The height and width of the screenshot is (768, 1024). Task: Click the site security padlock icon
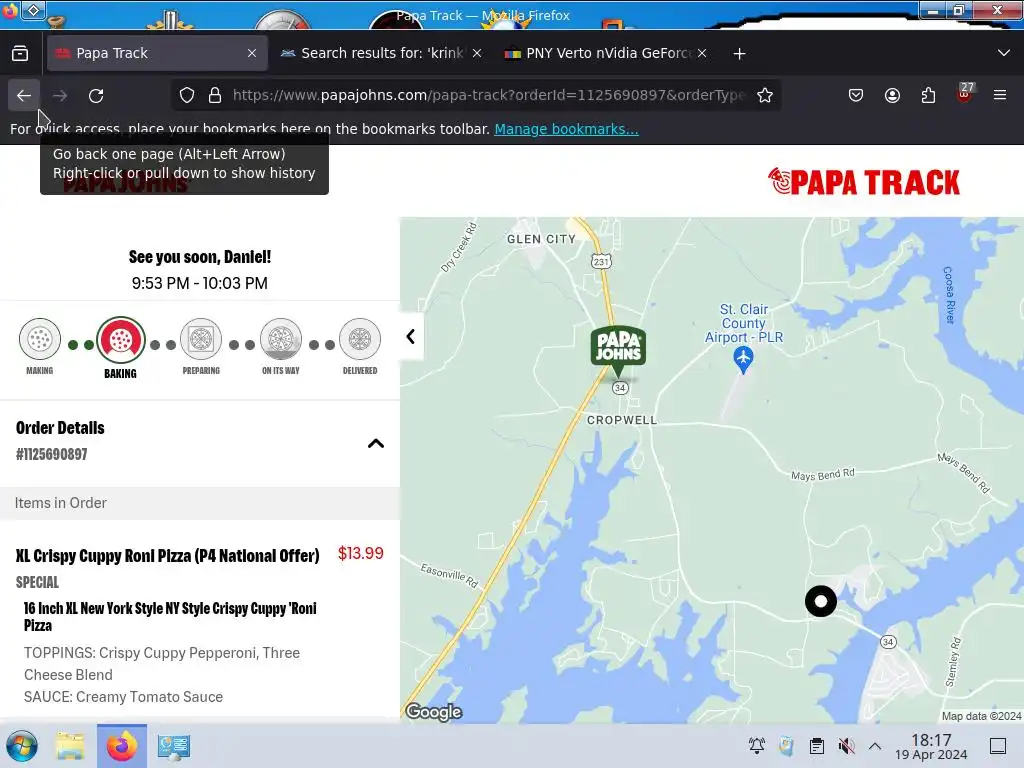click(x=215, y=95)
